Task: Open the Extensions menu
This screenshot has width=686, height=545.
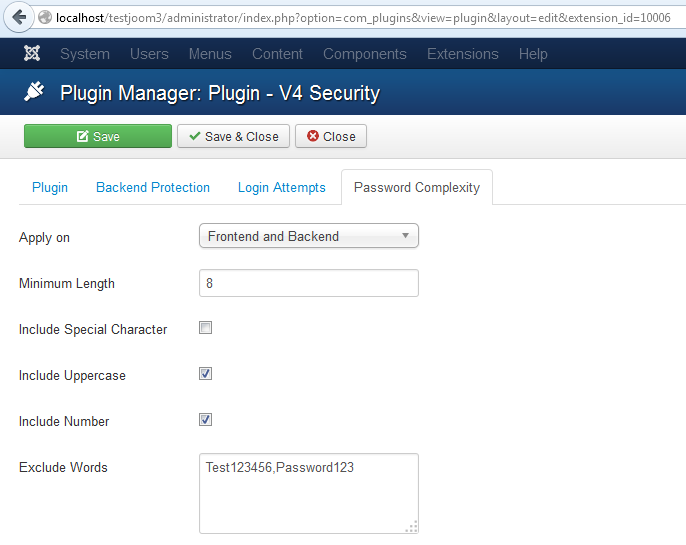Action: pyautogui.click(x=462, y=54)
